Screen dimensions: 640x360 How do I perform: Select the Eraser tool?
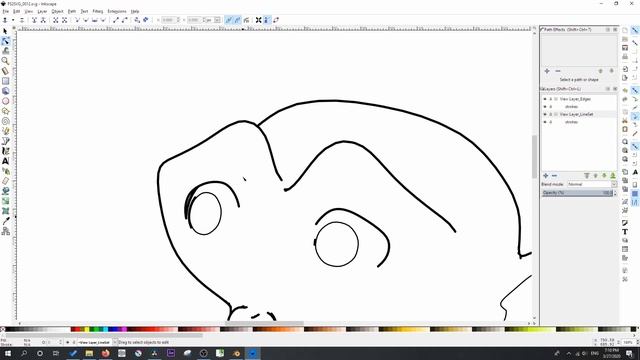(5, 181)
